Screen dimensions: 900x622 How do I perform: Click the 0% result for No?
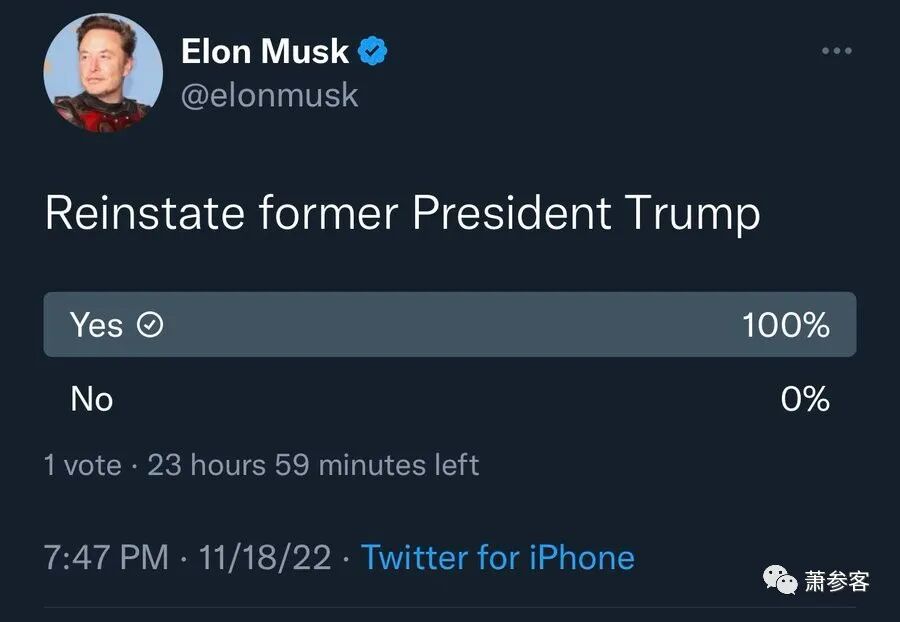[804, 399]
